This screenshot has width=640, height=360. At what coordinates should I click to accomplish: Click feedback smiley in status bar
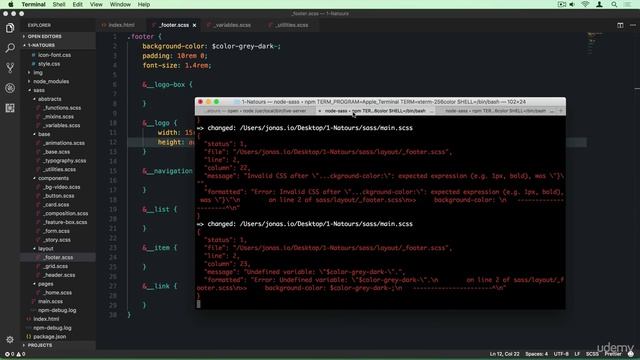coord(631,354)
